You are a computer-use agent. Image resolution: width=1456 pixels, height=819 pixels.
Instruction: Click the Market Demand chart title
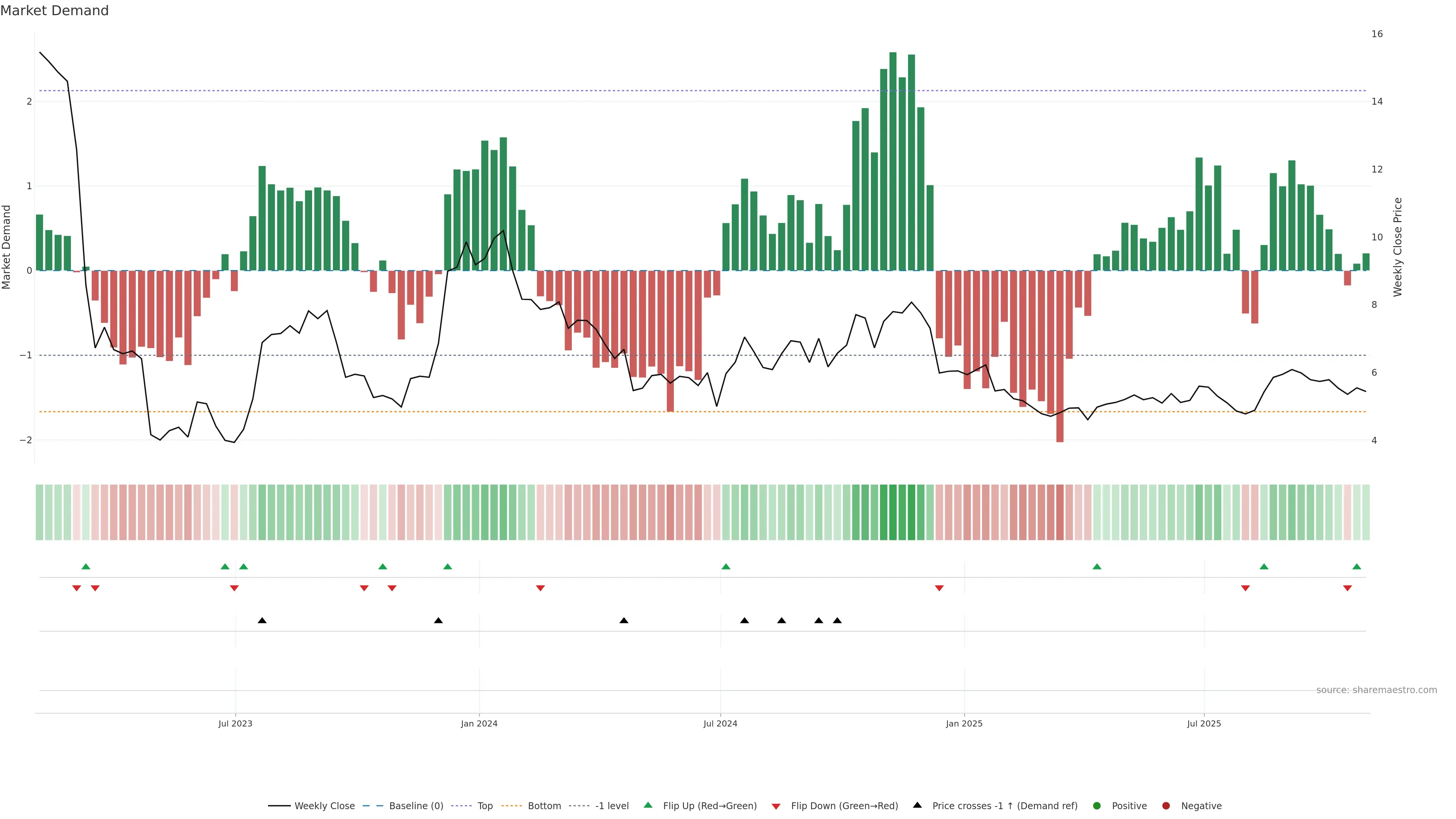(x=54, y=11)
